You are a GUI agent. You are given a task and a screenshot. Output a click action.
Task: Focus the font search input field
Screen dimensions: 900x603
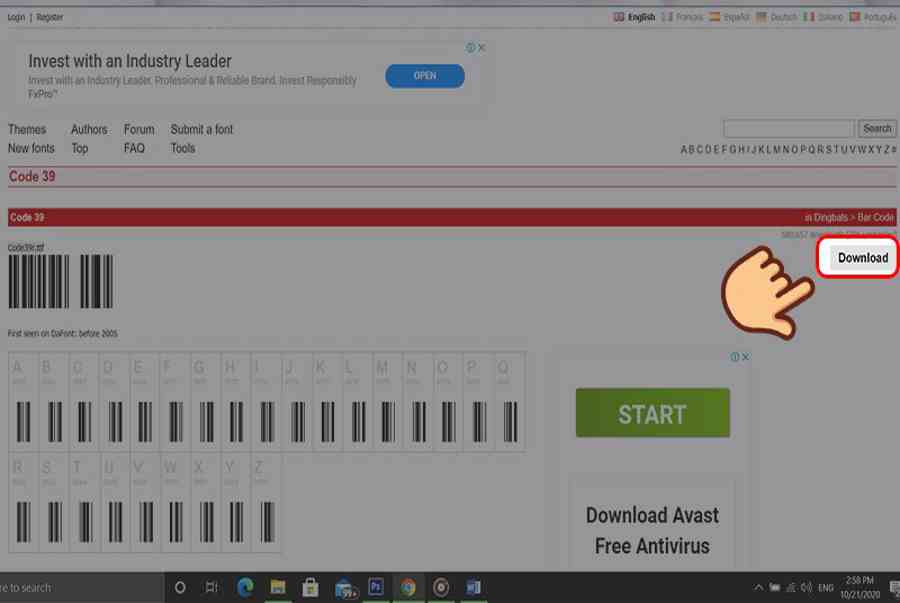(789, 129)
